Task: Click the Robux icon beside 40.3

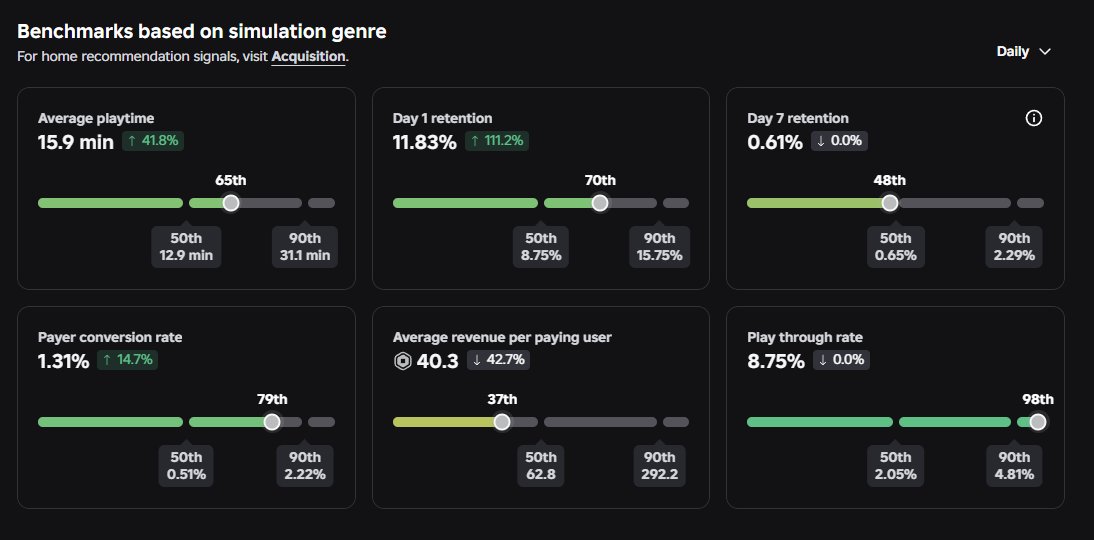Action: coord(403,361)
